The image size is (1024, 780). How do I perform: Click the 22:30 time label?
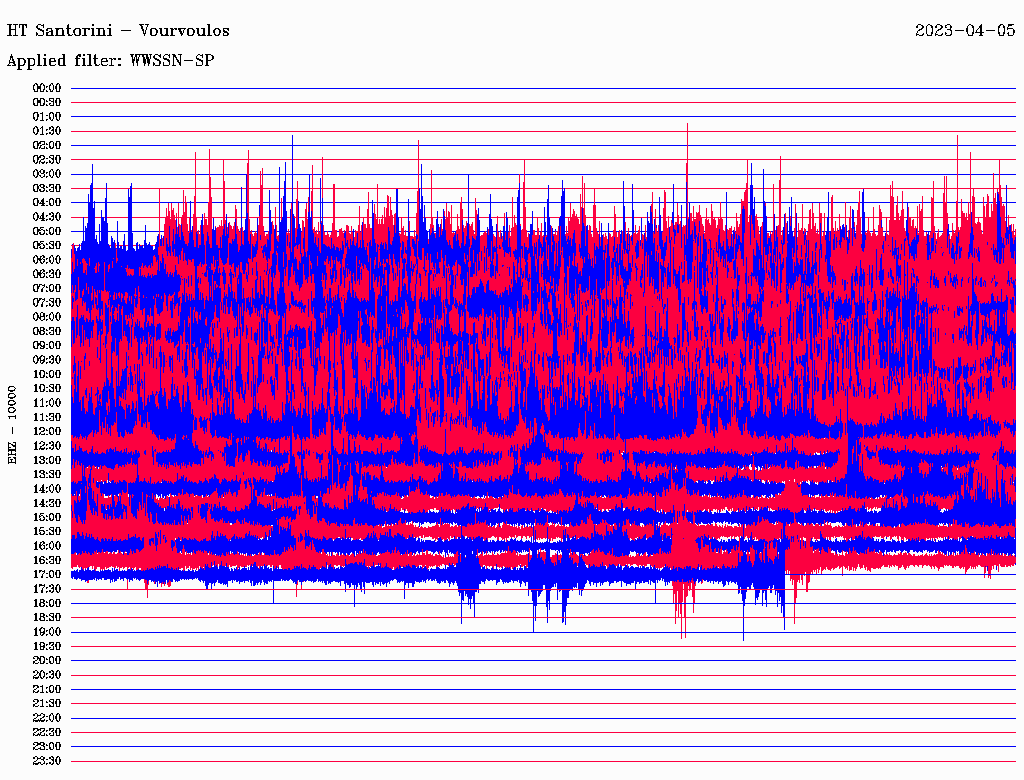tap(47, 732)
